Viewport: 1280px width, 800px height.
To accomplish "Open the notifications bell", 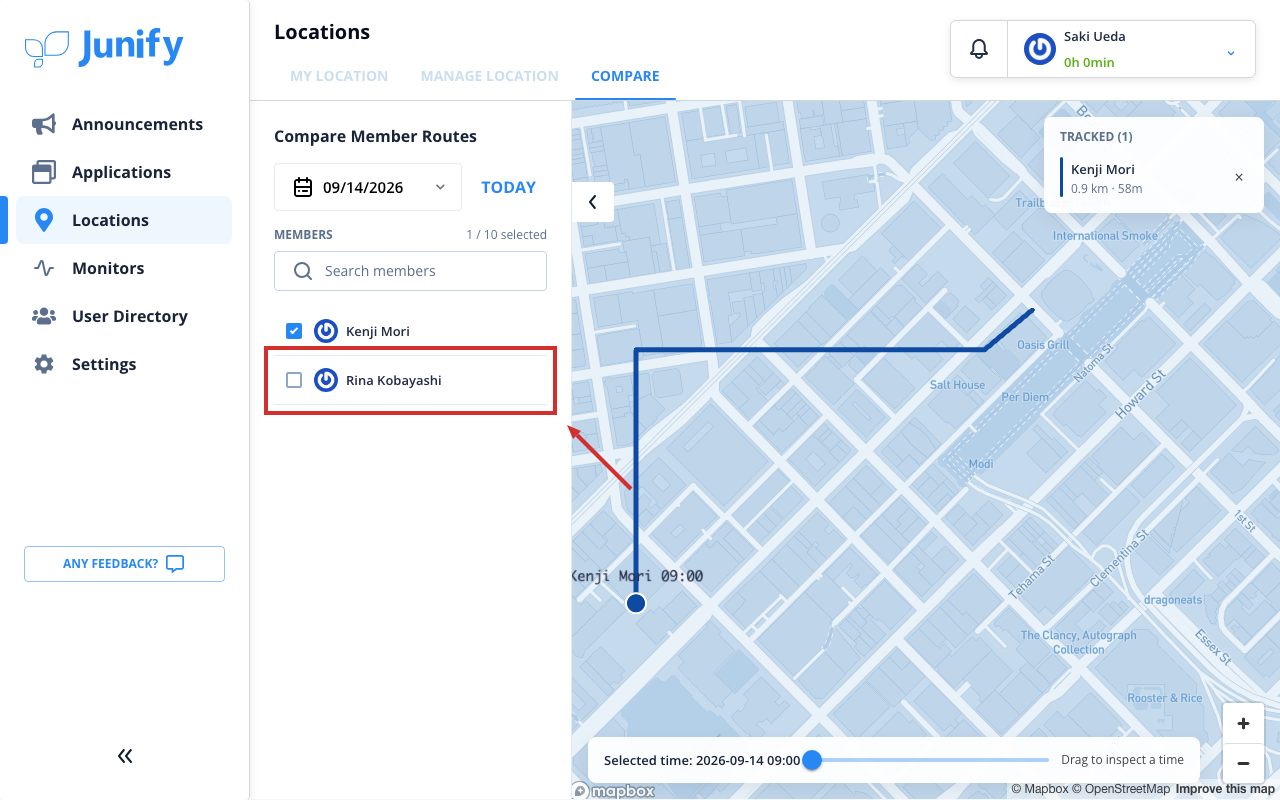I will pyautogui.click(x=979, y=49).
